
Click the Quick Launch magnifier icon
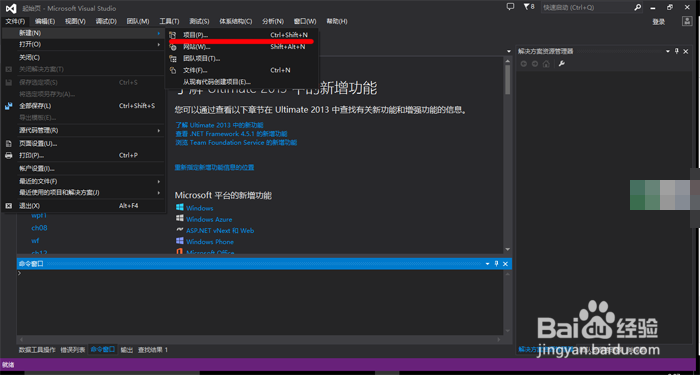pos(638,8)
